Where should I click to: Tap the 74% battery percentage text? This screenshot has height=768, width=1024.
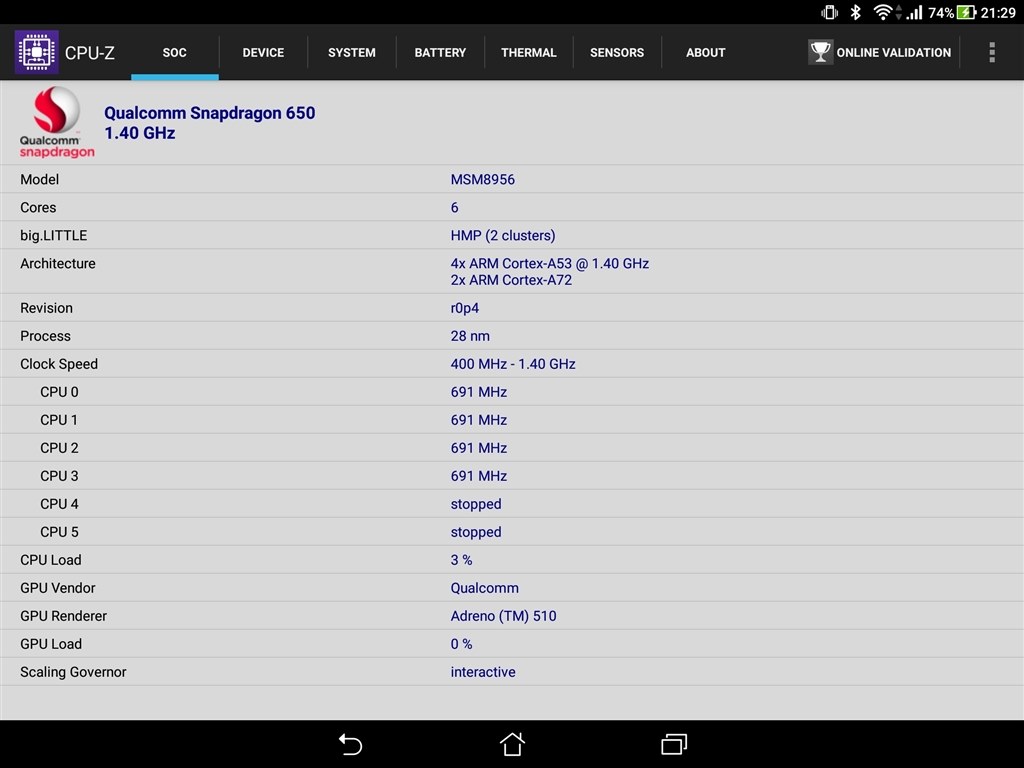point(941,12)
